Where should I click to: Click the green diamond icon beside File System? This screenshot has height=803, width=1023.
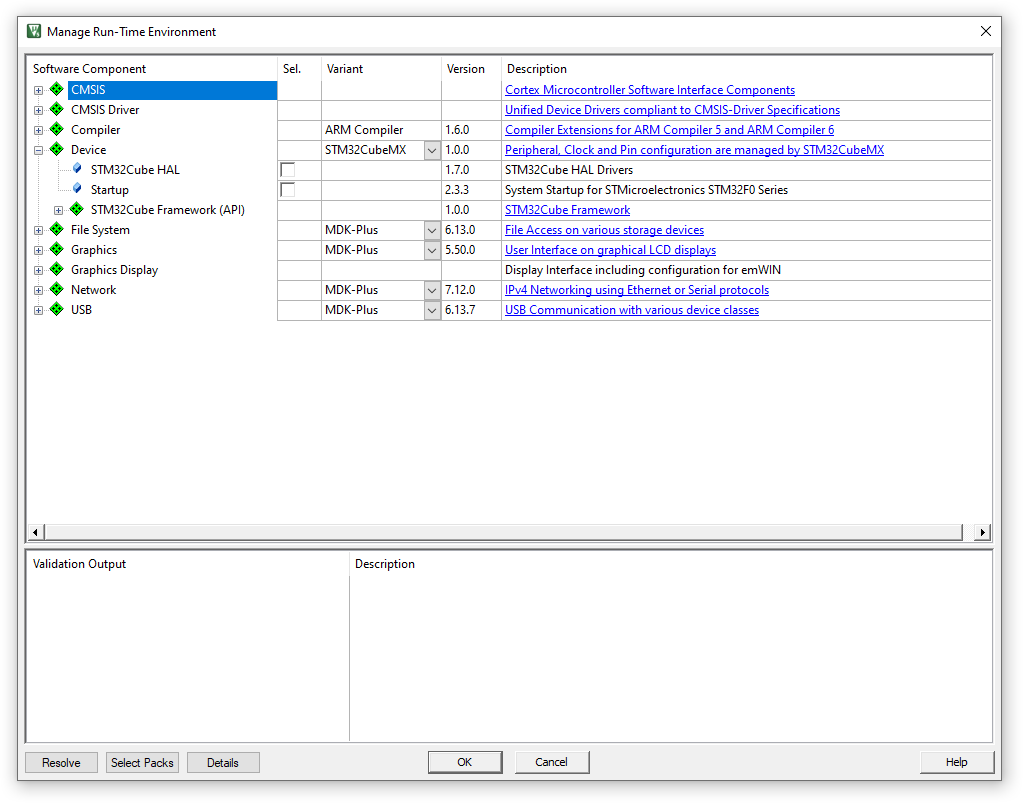pyautogui.click(x=57, y=230)
